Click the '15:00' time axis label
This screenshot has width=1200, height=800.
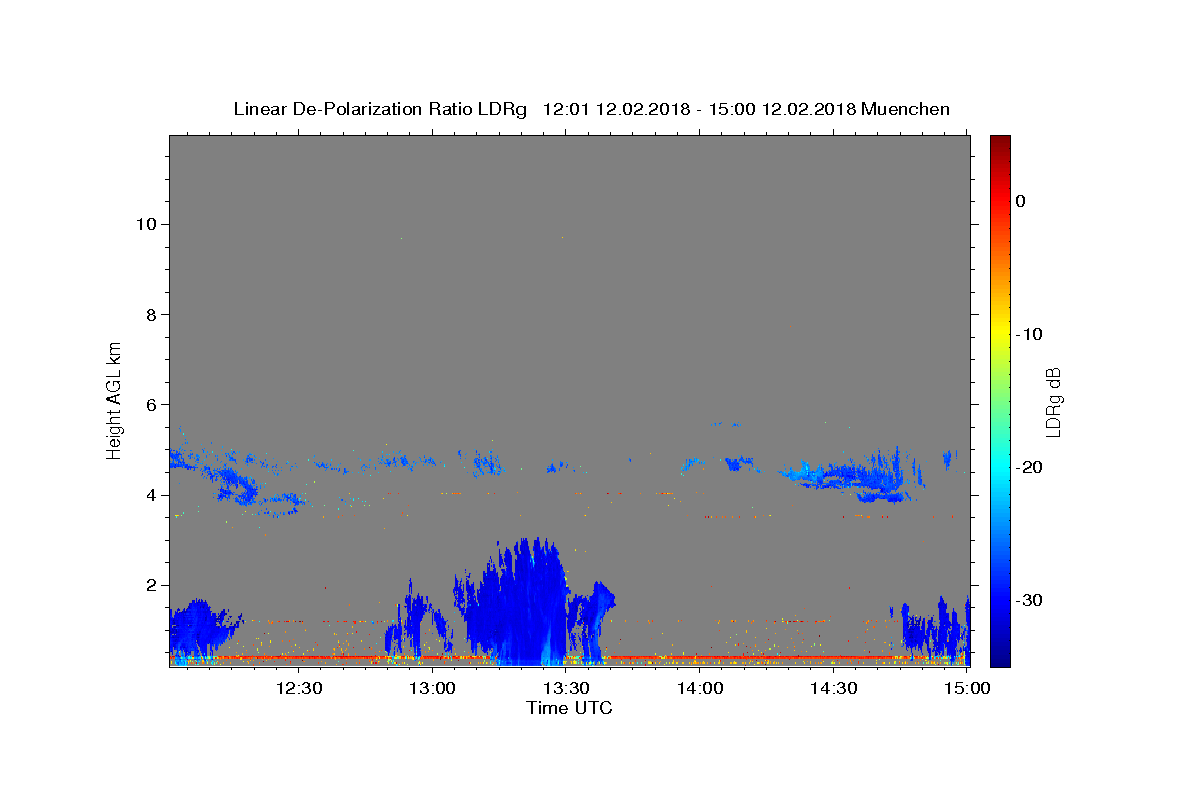[x=967, y=688]
